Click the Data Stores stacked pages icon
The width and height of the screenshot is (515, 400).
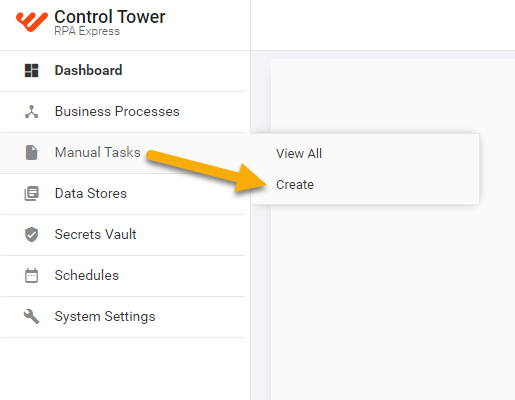31,194
